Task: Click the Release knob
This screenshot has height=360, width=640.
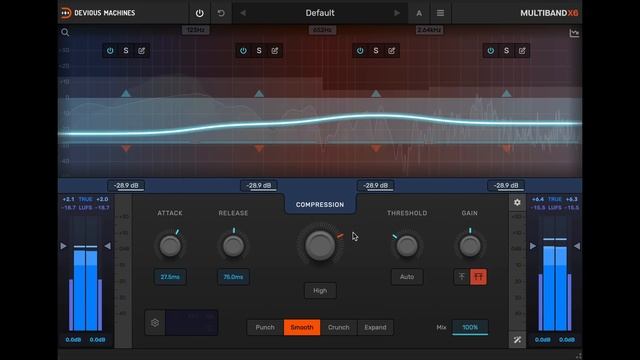Action: pos(233,246)
